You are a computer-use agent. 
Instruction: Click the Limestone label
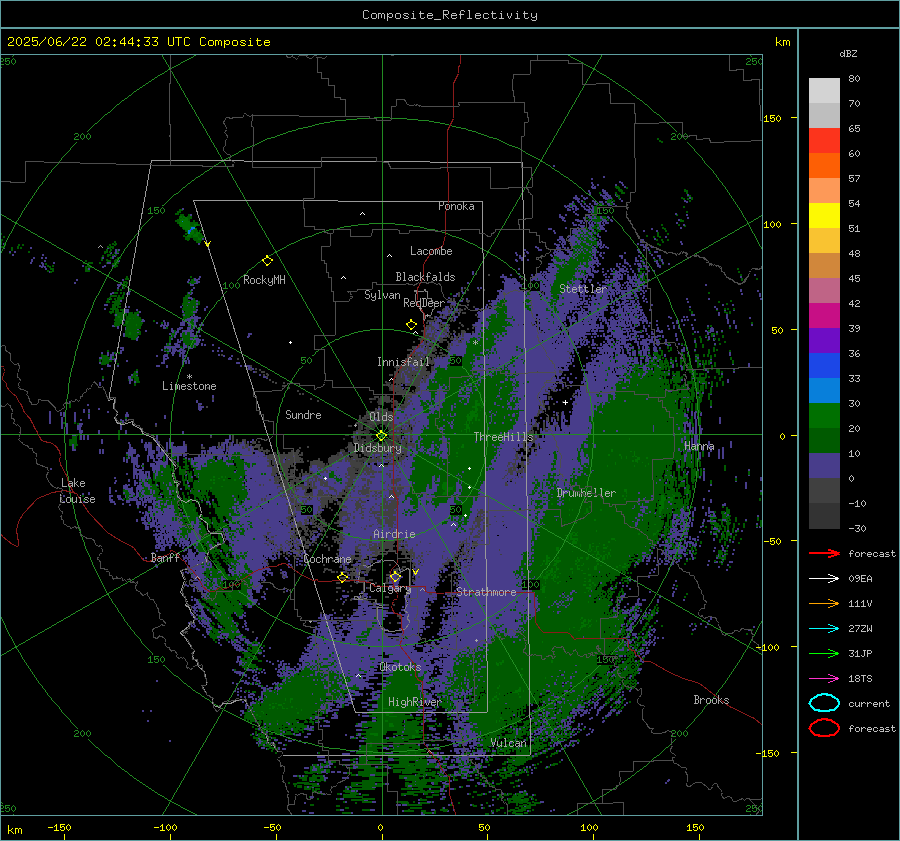point(189,386)
